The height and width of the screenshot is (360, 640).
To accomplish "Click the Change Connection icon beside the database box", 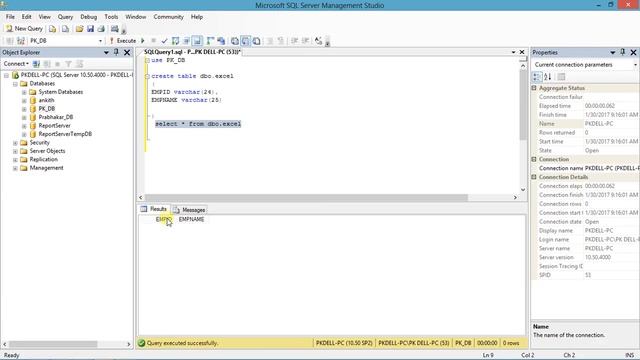I will point(21,41).
